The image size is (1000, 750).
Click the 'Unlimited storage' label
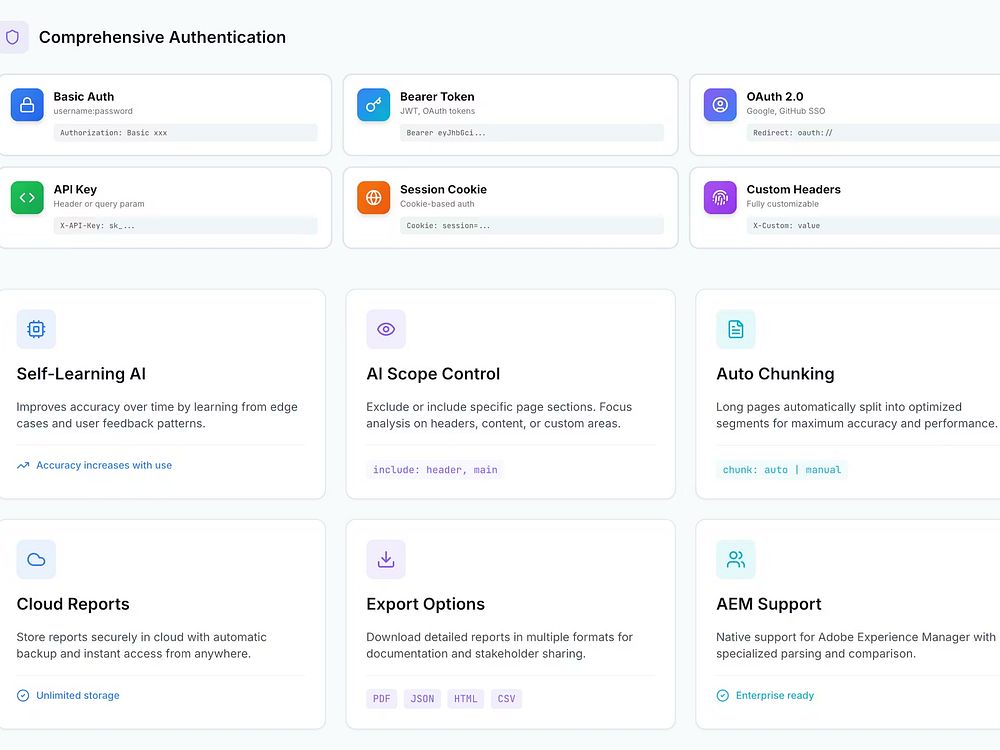point(78,696)
